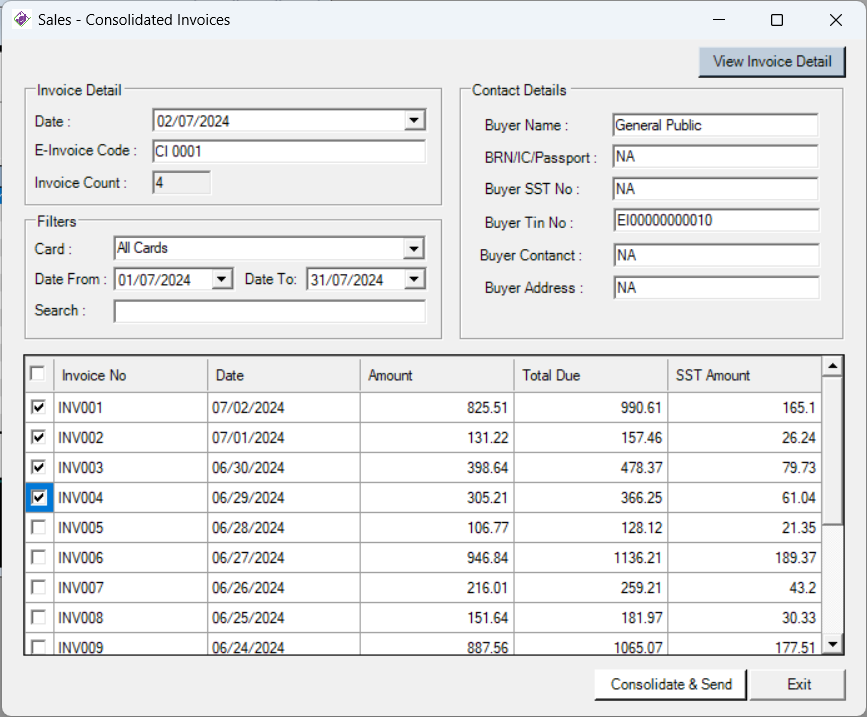Screen dimensions: 867x717
Task: Uncheck the INV001 row checkbox
Action: (x=39, y=408)
